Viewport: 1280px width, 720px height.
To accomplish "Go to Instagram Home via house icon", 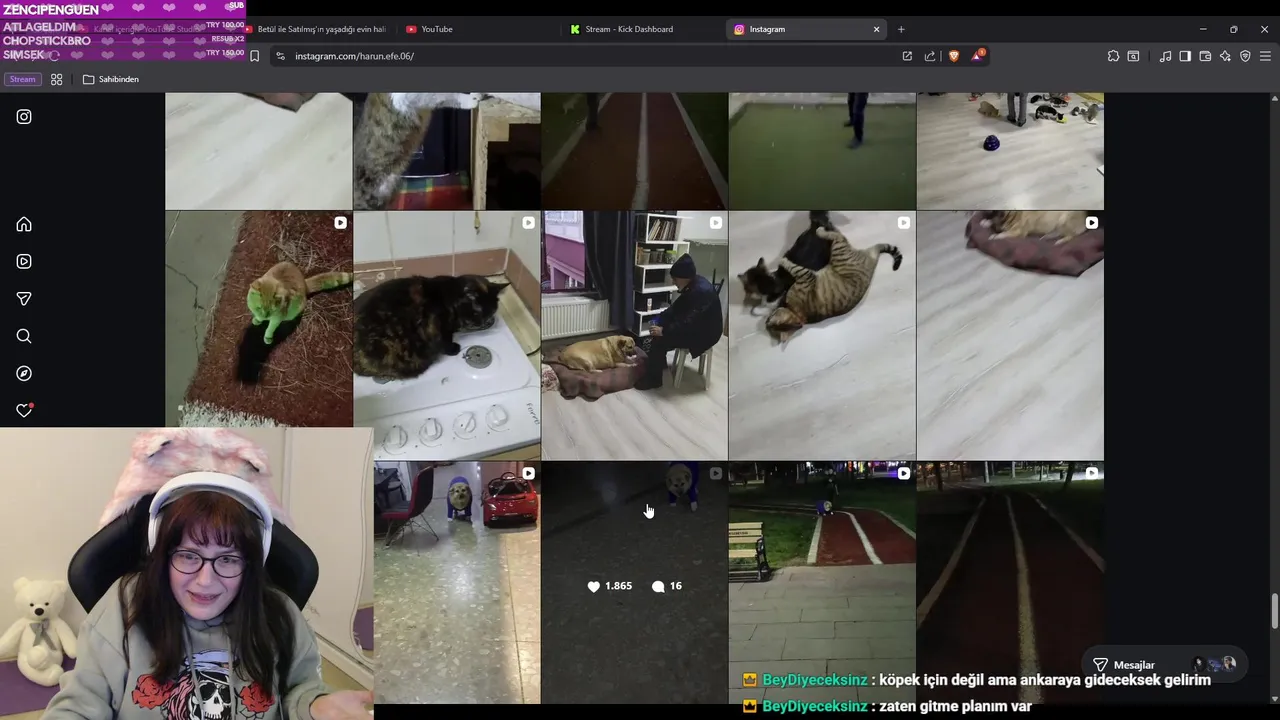I will (x=24, y=224).
